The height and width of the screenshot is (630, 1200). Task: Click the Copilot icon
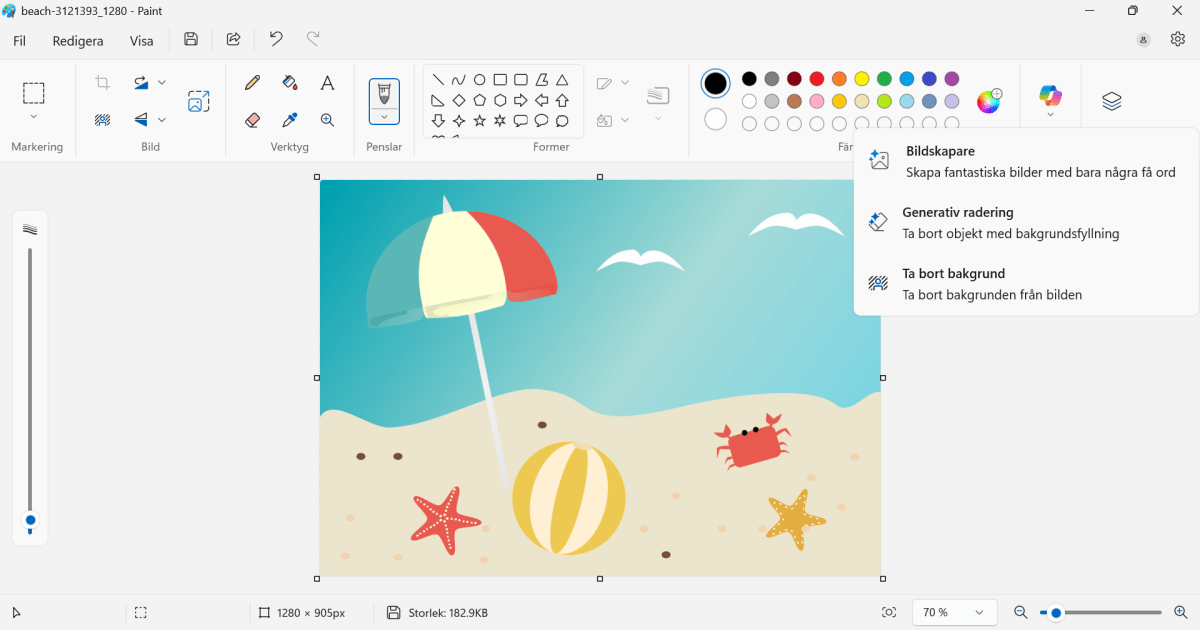click(1049, 96)
